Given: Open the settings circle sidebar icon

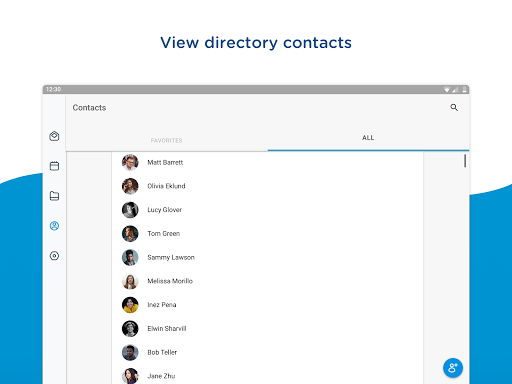Looking at the screenshot, I should [54, 256].
